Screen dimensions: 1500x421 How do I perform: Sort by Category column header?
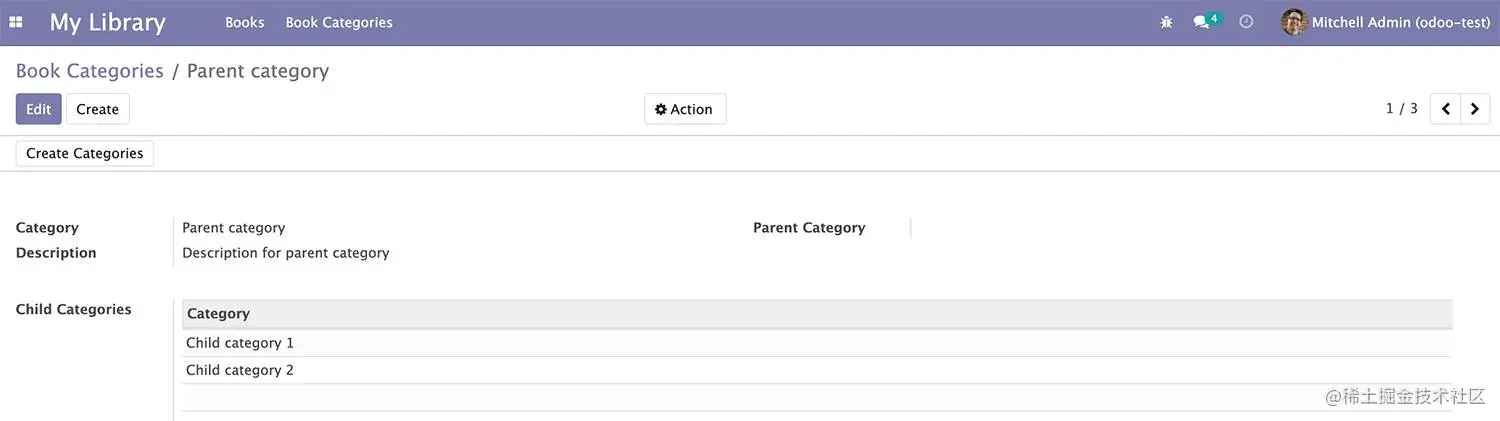click(218, 314)
